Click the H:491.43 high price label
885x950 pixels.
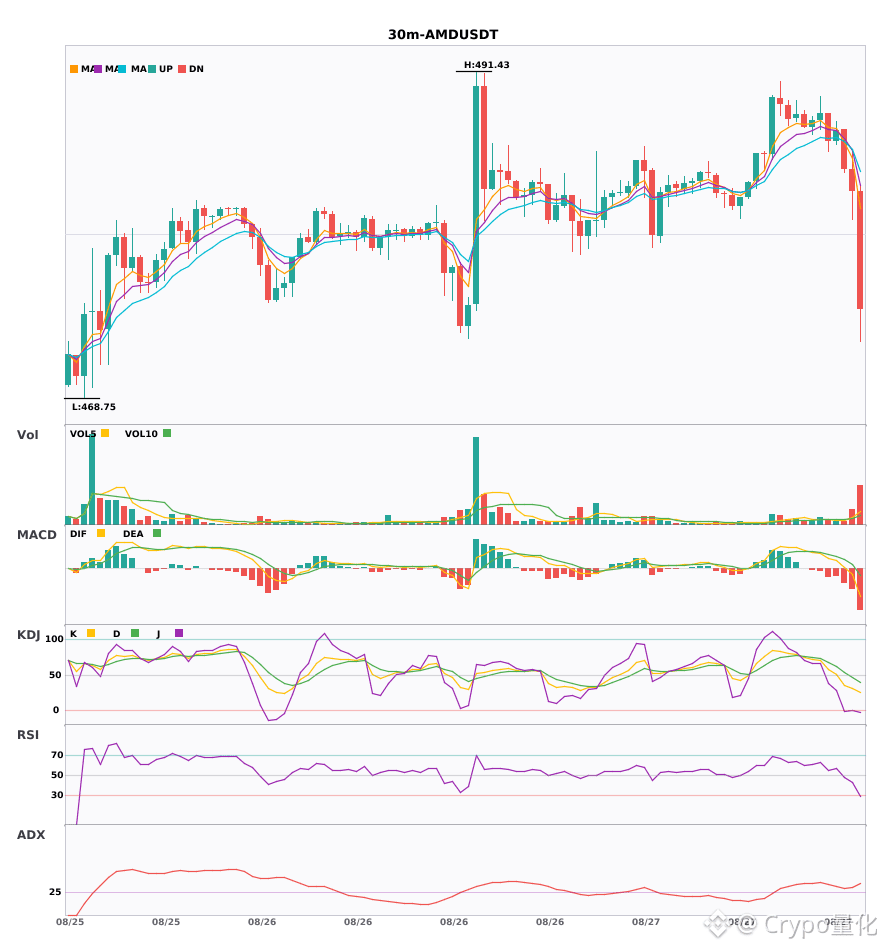(x=486, y=65)
